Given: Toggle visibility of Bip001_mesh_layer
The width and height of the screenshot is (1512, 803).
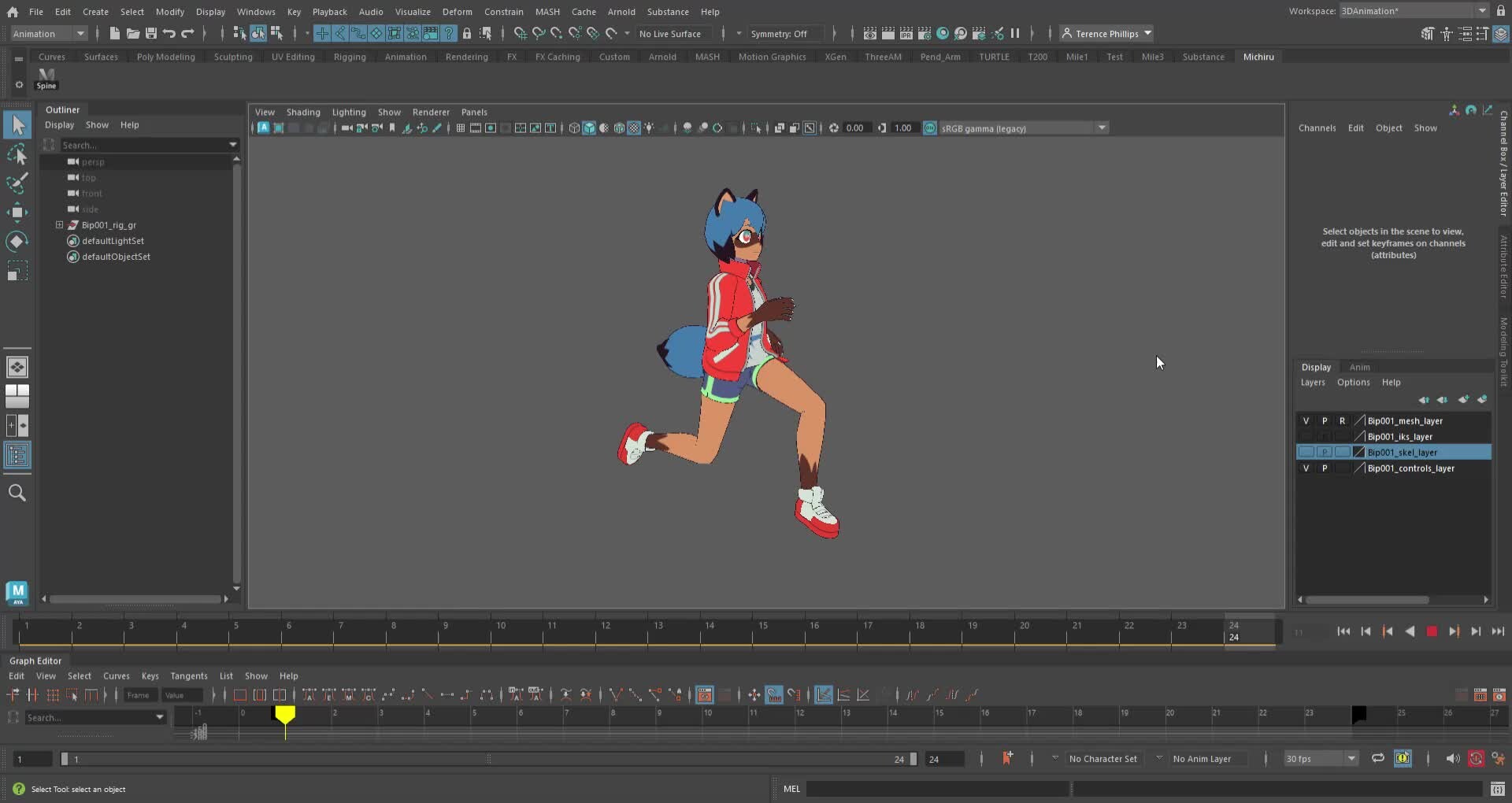Looking at the screenshot, I should point(1306,420).
